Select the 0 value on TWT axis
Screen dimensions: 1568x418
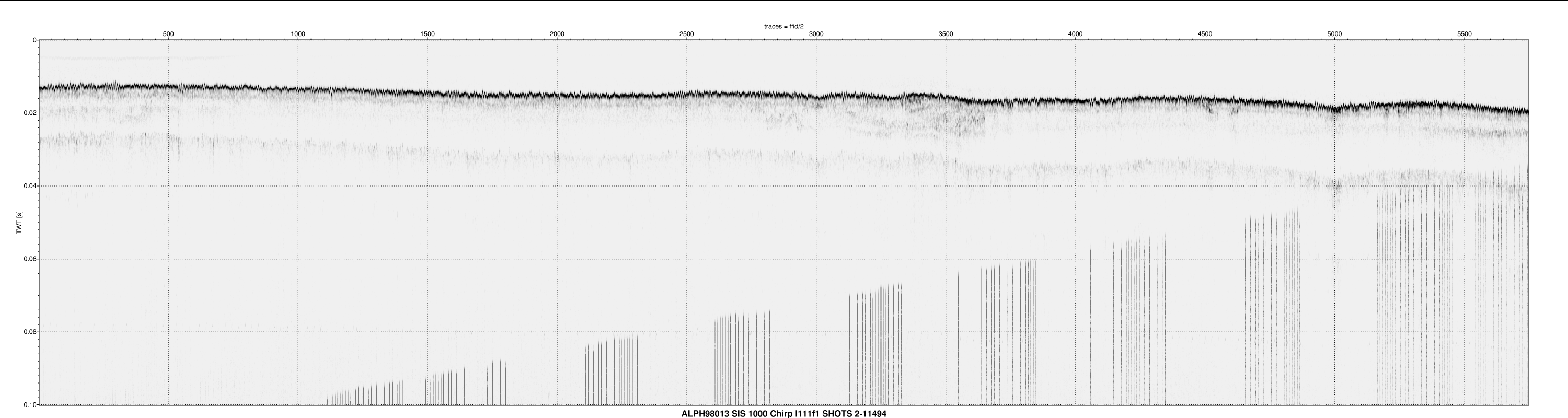34,40
